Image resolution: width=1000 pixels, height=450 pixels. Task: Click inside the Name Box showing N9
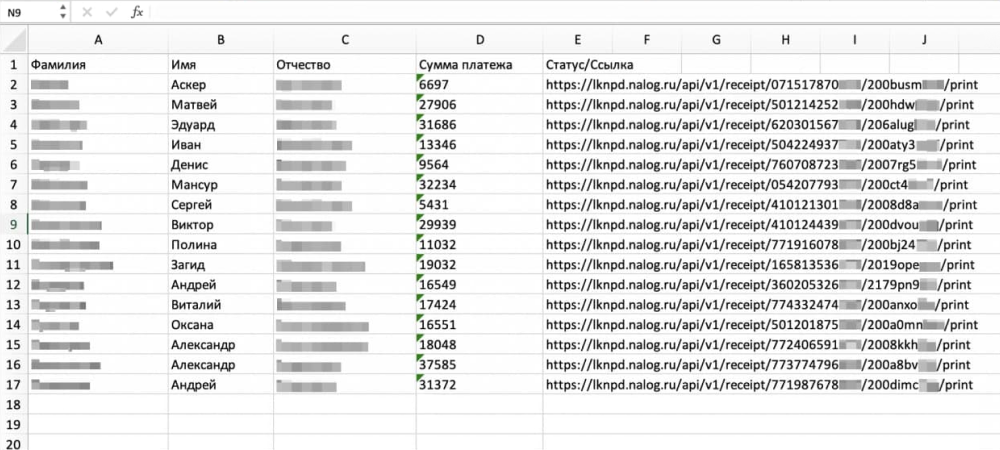coord(28,12)
